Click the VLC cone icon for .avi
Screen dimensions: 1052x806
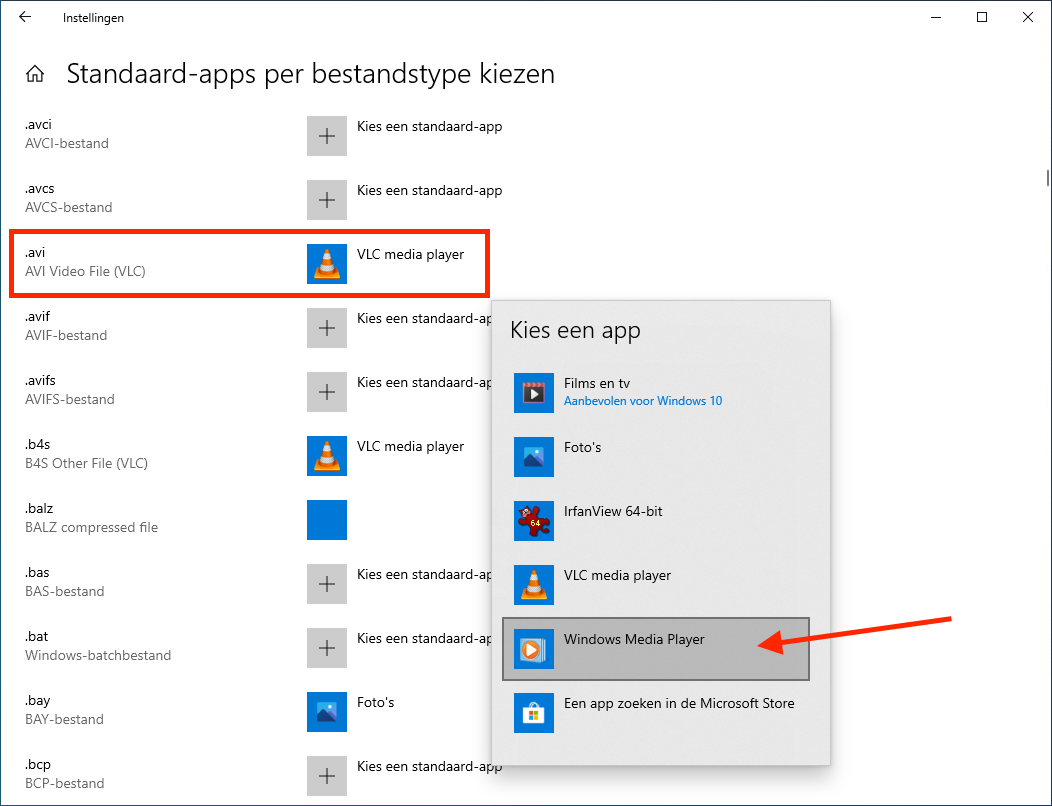(326, 264)
